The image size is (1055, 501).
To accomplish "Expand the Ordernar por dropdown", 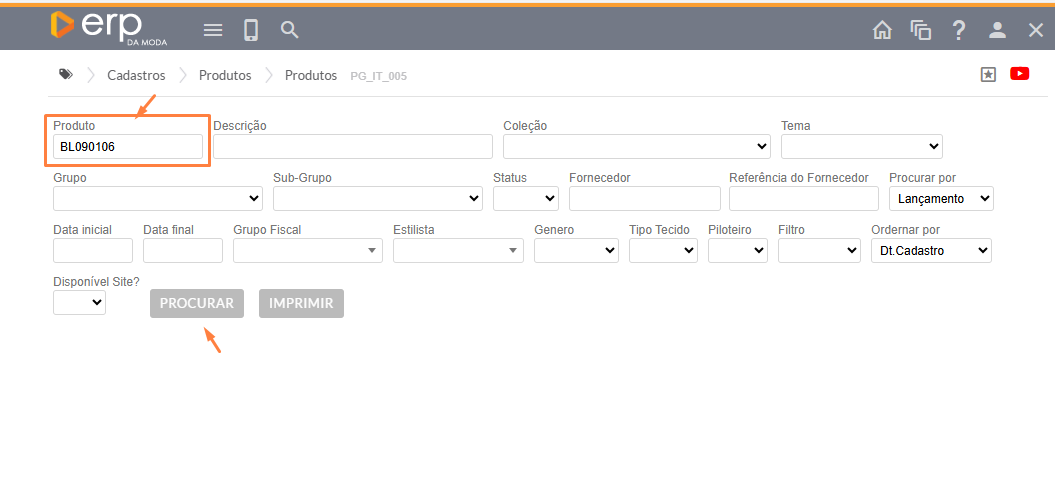I will coord(931,251).
